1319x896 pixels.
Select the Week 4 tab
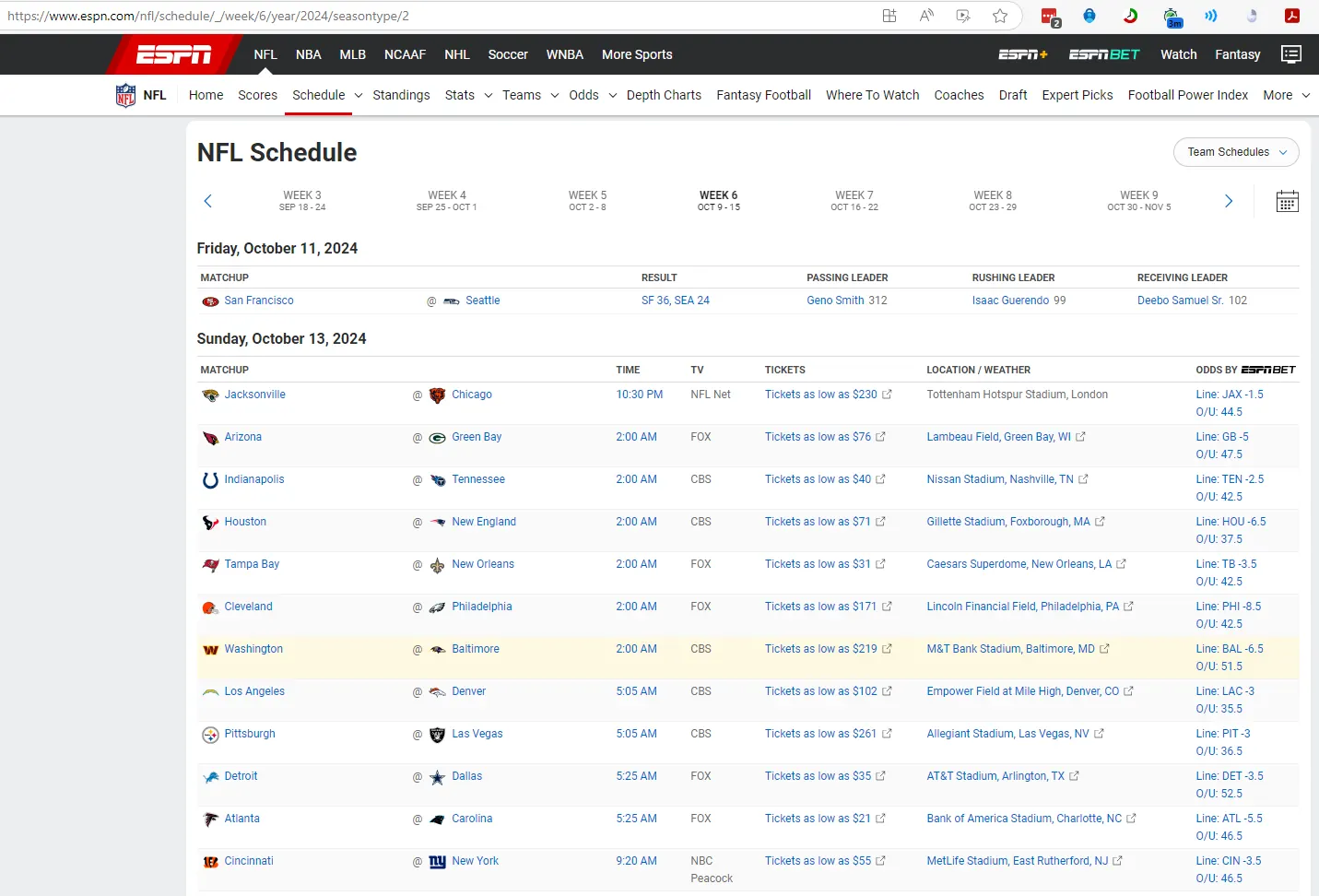pos(446,201)
